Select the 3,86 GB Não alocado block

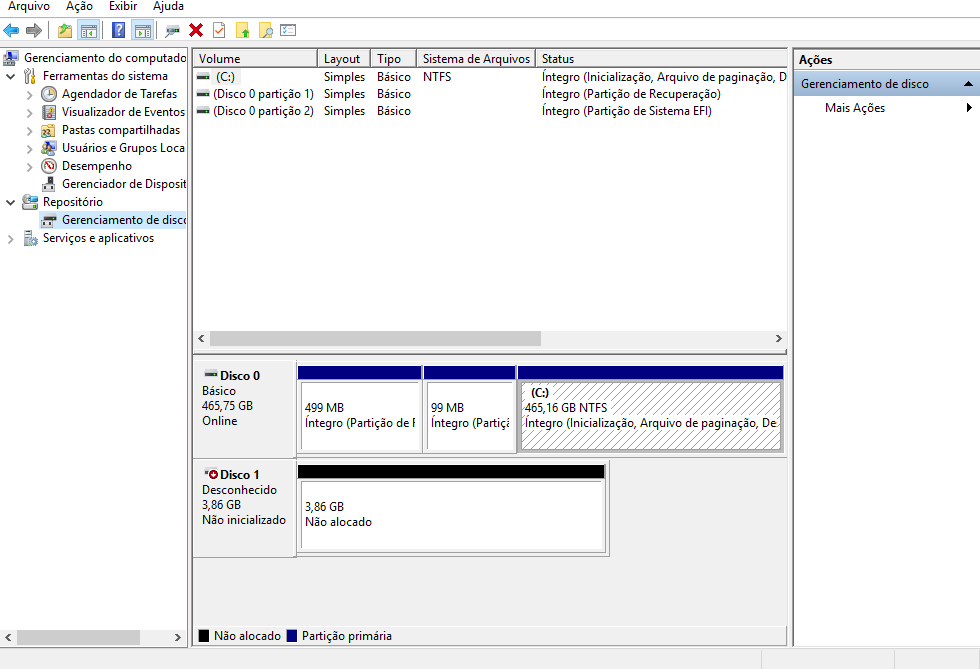(451, 509)
